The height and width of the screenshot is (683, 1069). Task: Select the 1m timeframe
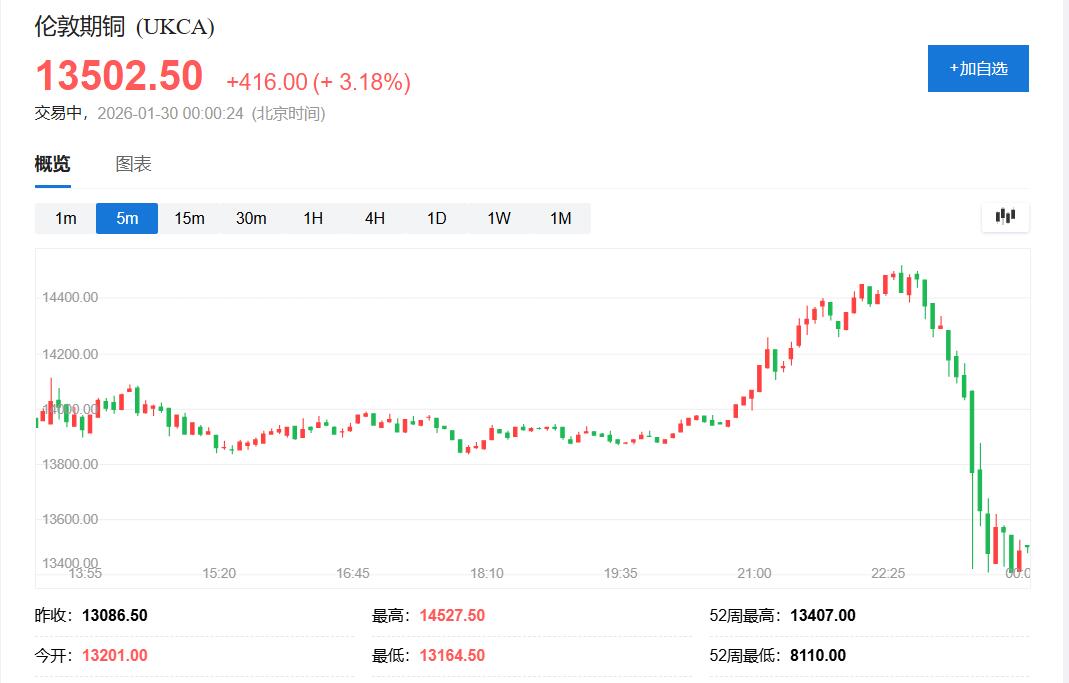(65, 218)
